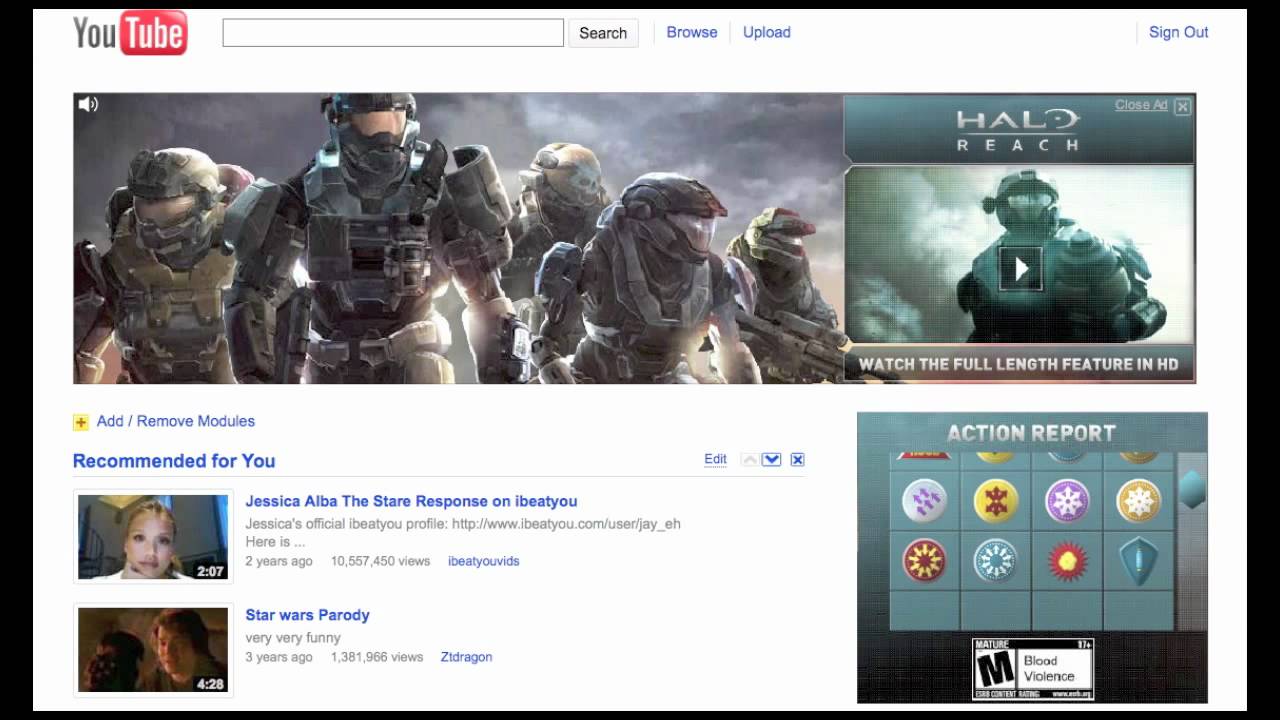This screenshot has width=1280, height=720.
Task: Remove the Recommended for You module
Action: (797, 460)
